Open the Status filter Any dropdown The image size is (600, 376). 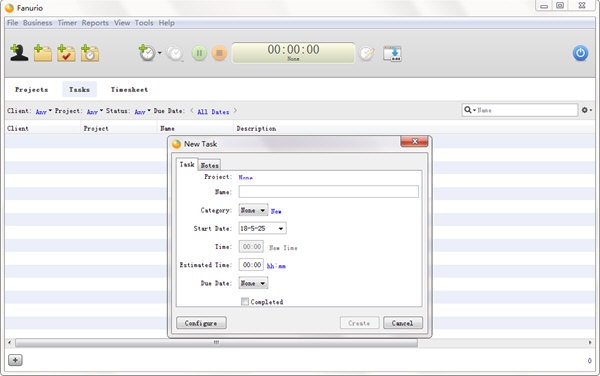[142, 112]
